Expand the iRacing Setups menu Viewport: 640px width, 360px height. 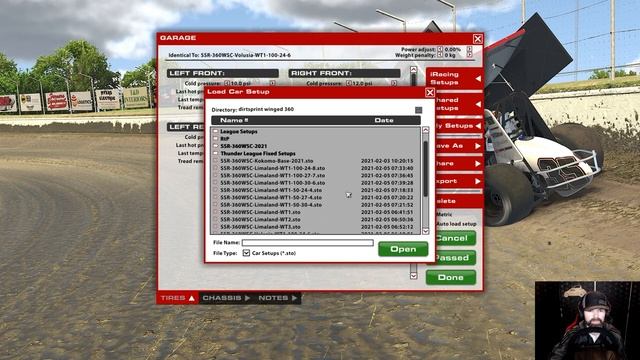point(455,78)
